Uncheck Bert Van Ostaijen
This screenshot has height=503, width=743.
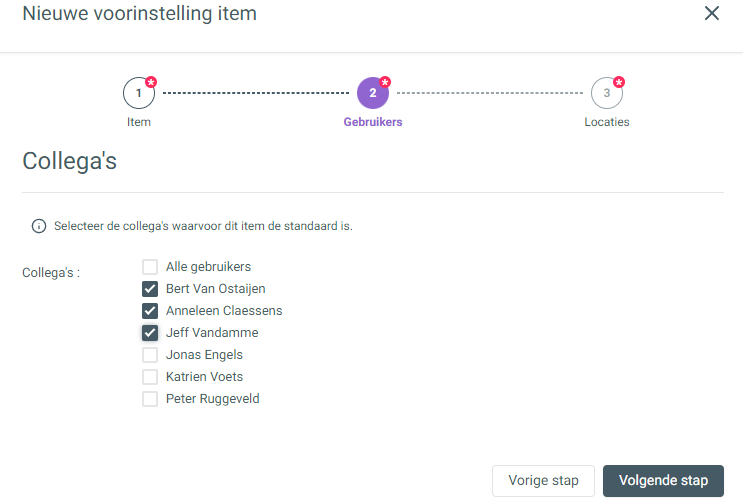tap(150, 288)
